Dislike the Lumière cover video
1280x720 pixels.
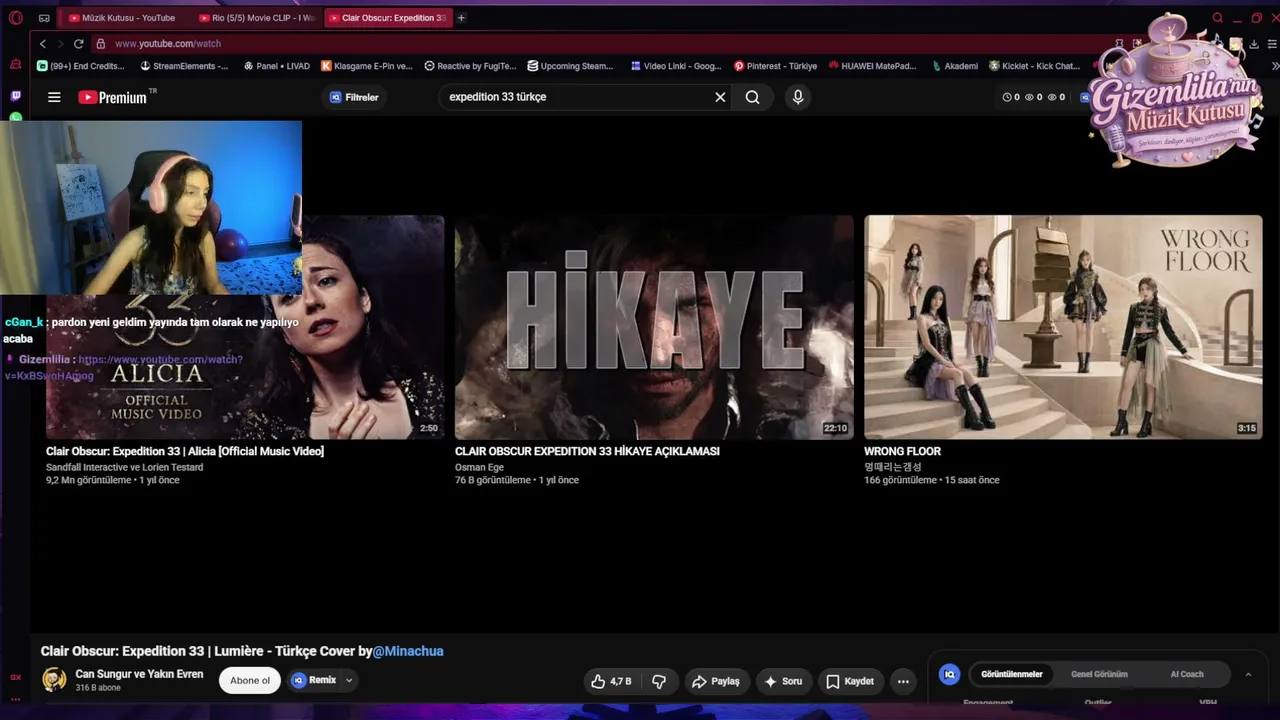[x=659, y=681]
